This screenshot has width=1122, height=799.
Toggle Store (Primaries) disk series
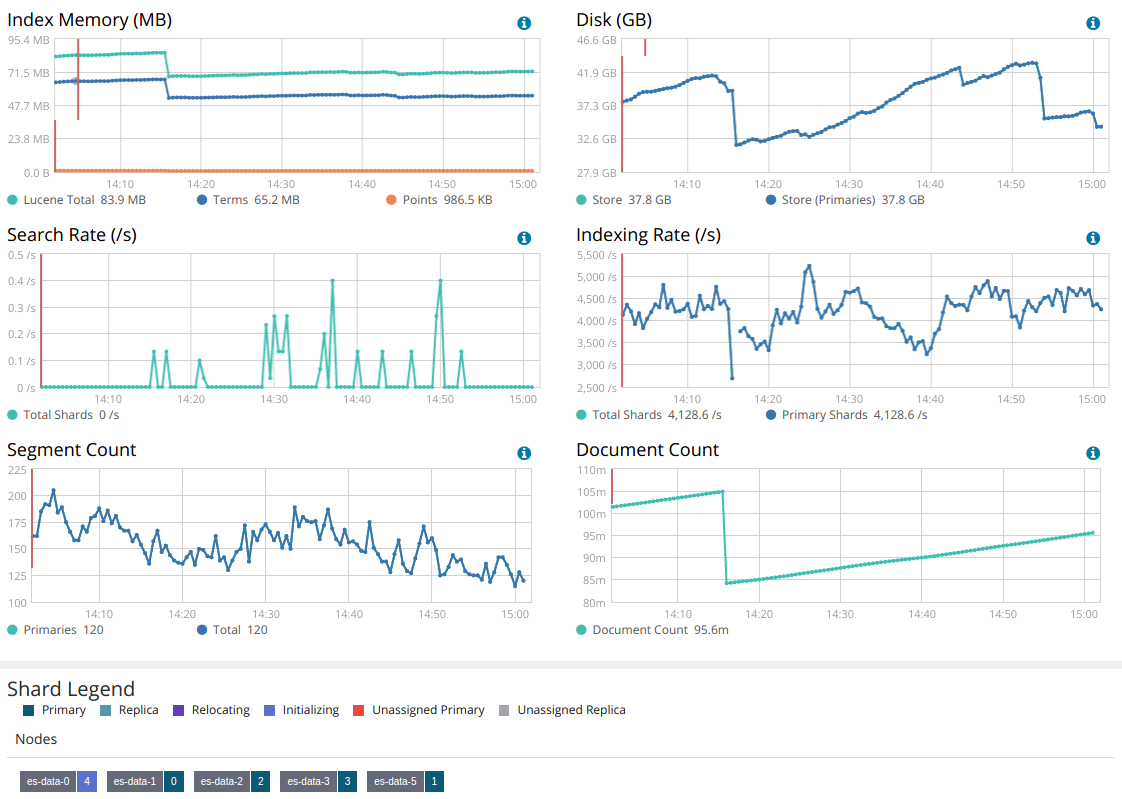click(843, 200)
